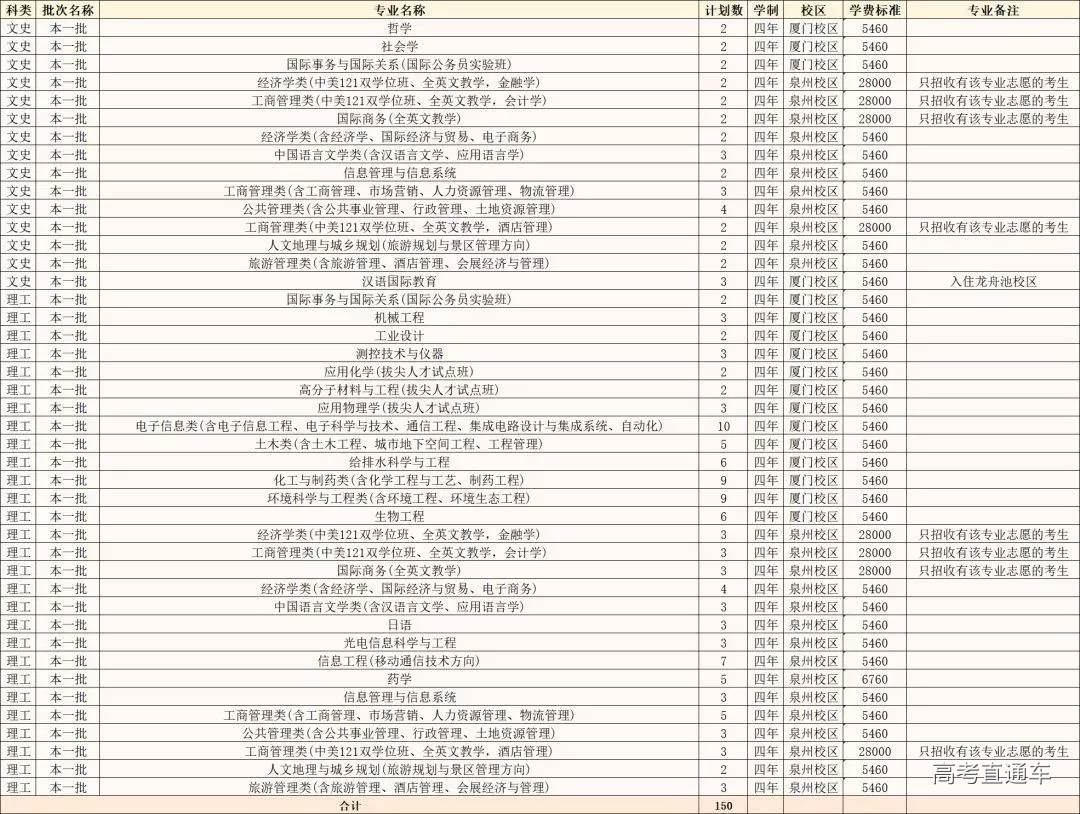Click the 批次名称 column header
Screen dimensions: 1080x814
pyautogui.click(x=68, y=10)
